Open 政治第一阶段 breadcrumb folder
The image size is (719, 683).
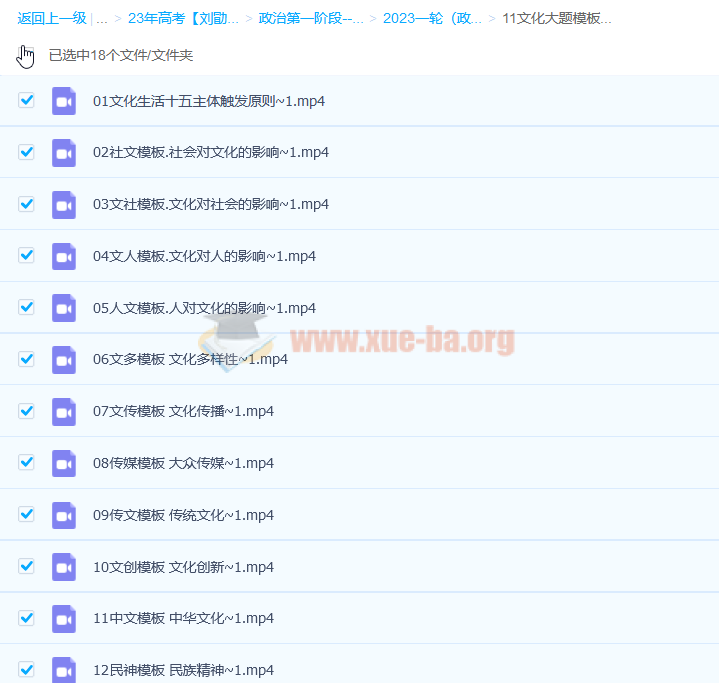click(311, 18)
